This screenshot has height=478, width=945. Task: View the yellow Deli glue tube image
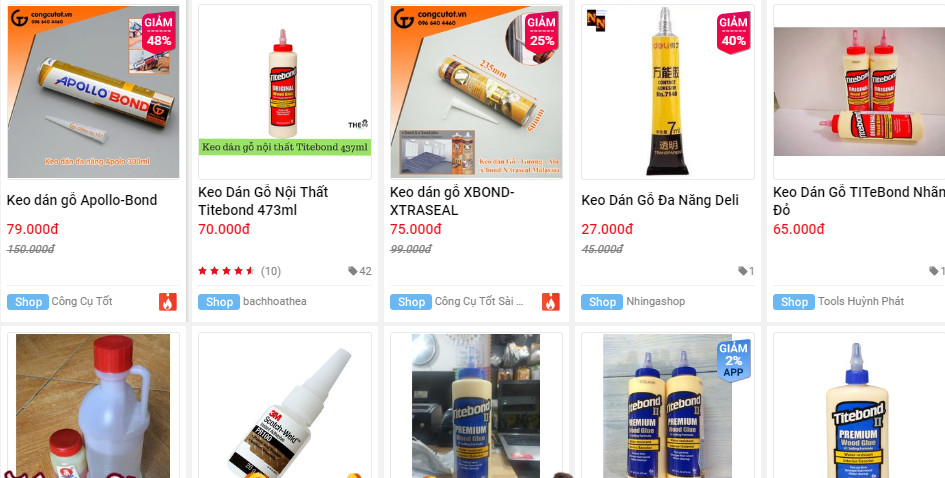(668, 92)
